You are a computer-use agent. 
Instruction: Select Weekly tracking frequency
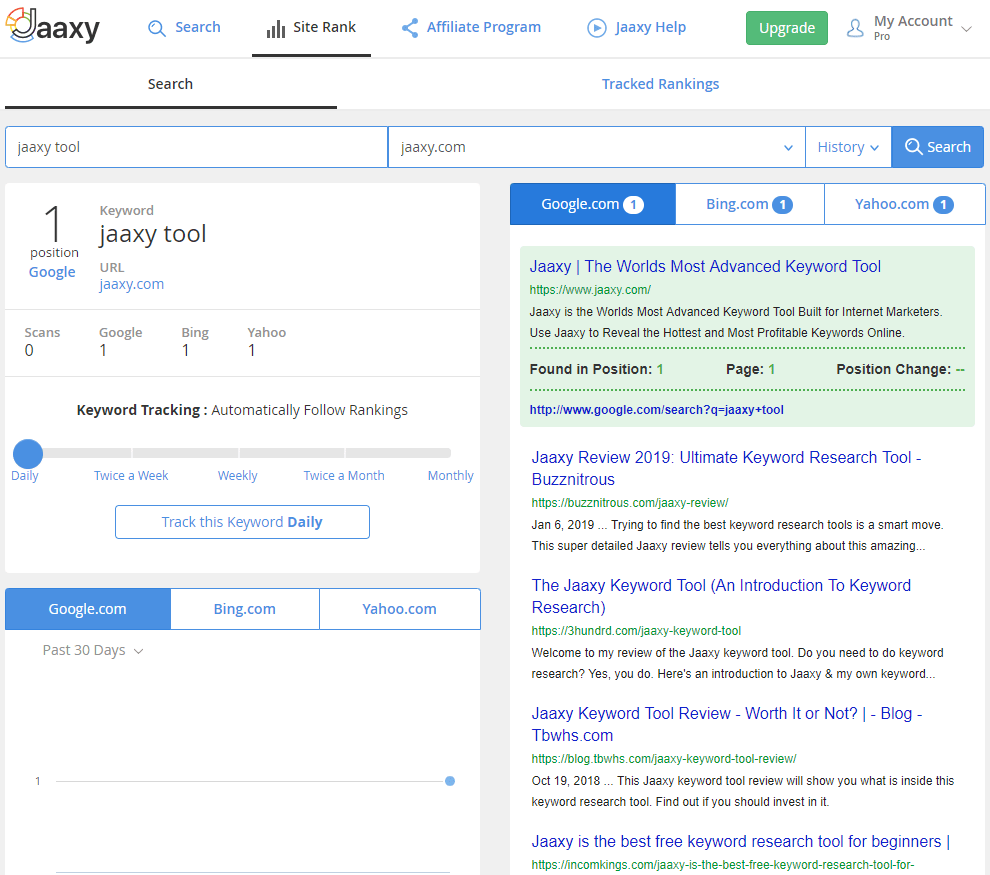238,475
